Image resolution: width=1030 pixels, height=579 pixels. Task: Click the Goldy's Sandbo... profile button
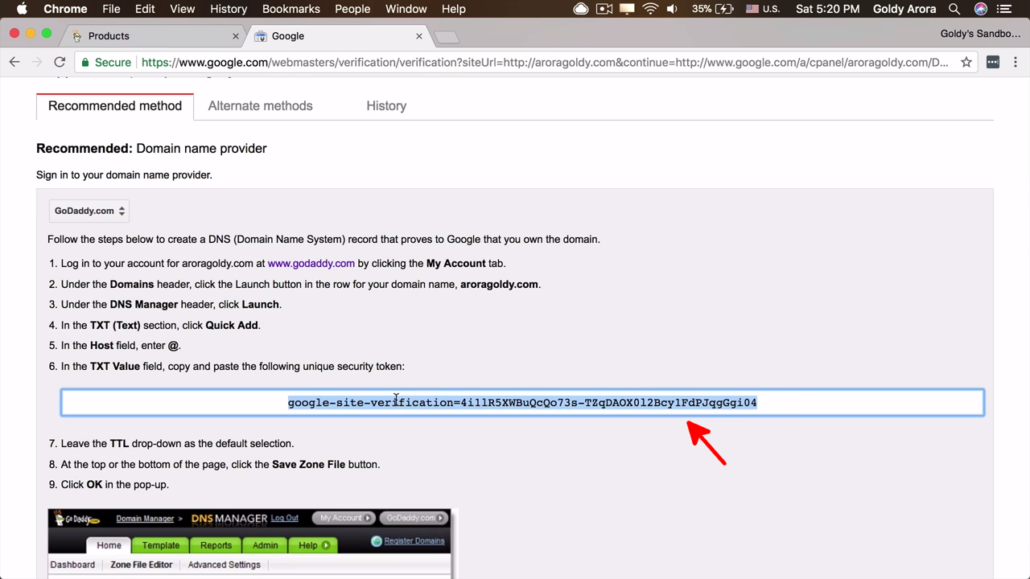(980, 34)
